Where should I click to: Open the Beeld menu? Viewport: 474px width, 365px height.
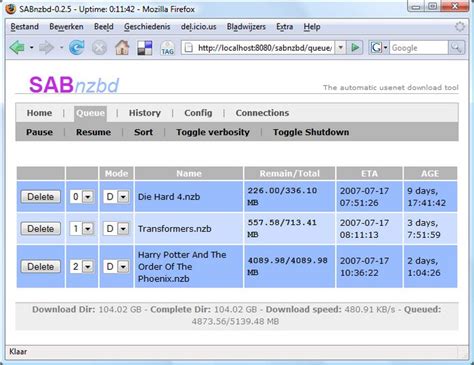pyautogui.click(x=104, y=27)
